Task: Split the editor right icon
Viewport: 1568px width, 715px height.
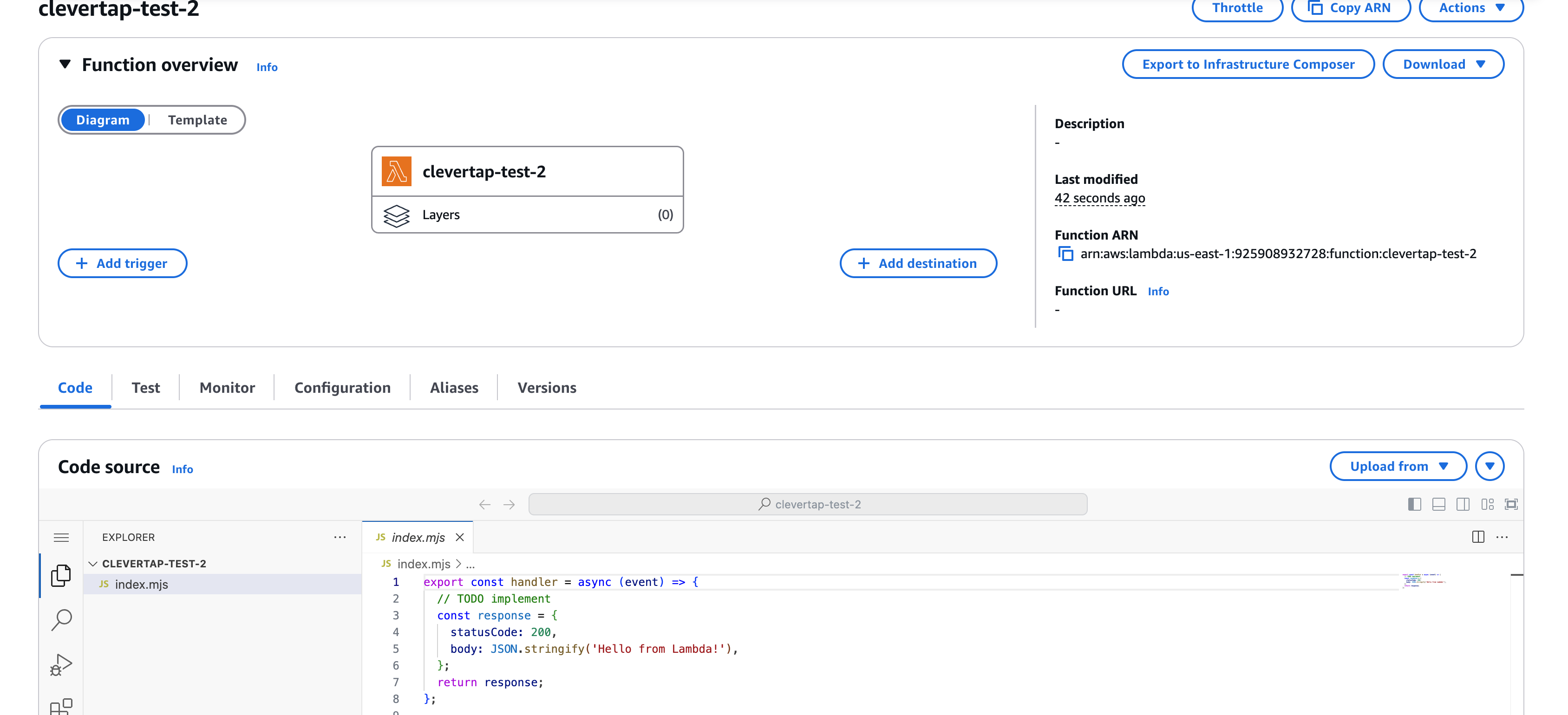Action: coord(1478,537)
